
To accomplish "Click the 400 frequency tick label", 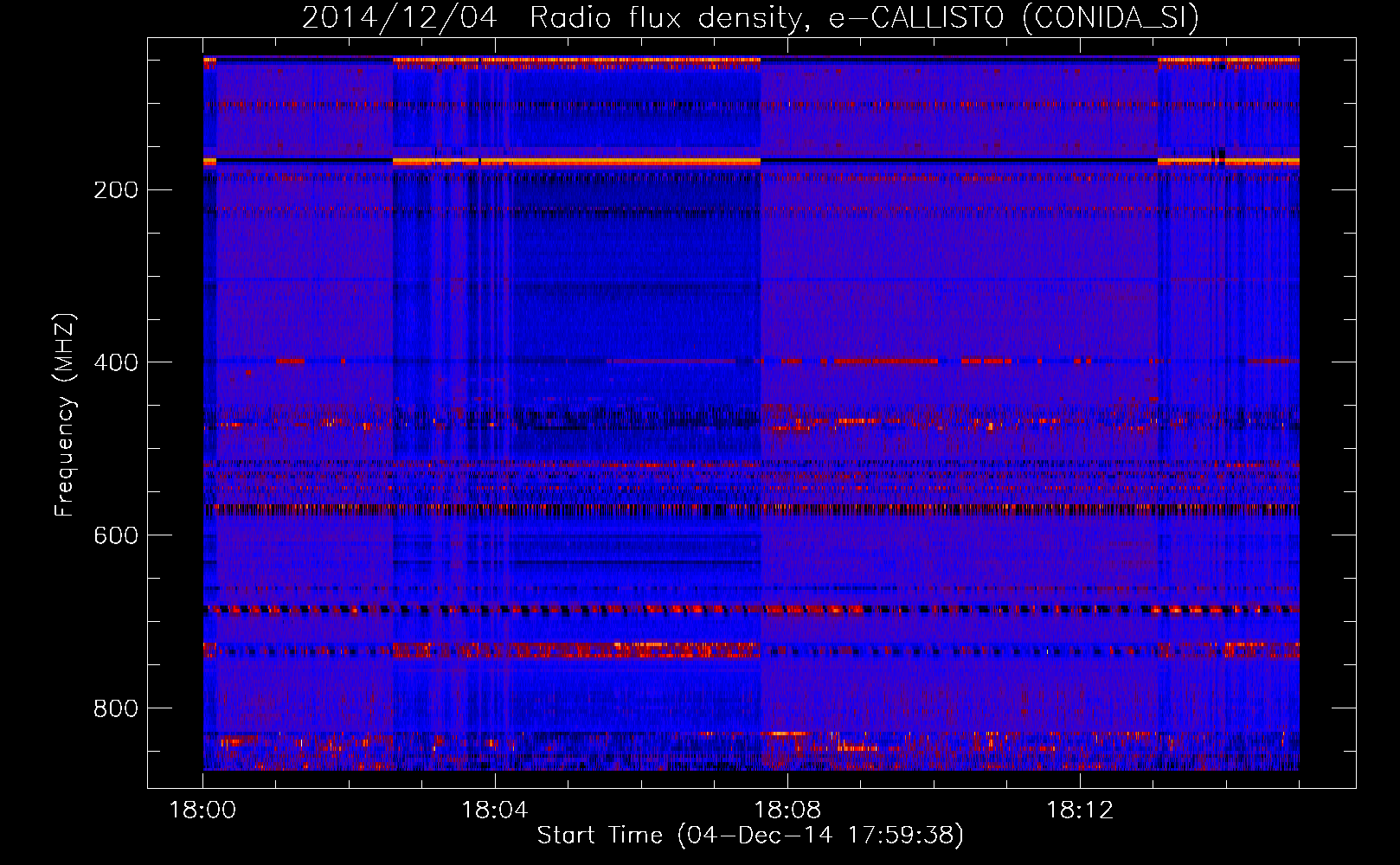I will pos(116,363).
